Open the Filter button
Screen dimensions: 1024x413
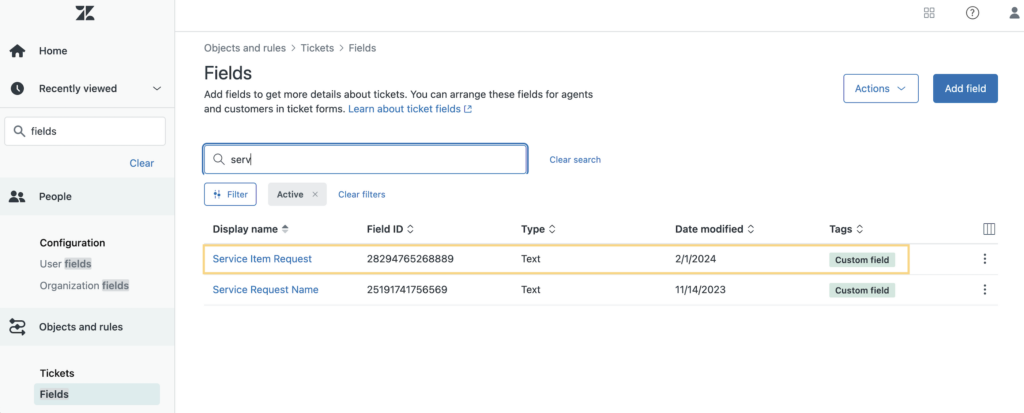[231, 194]
